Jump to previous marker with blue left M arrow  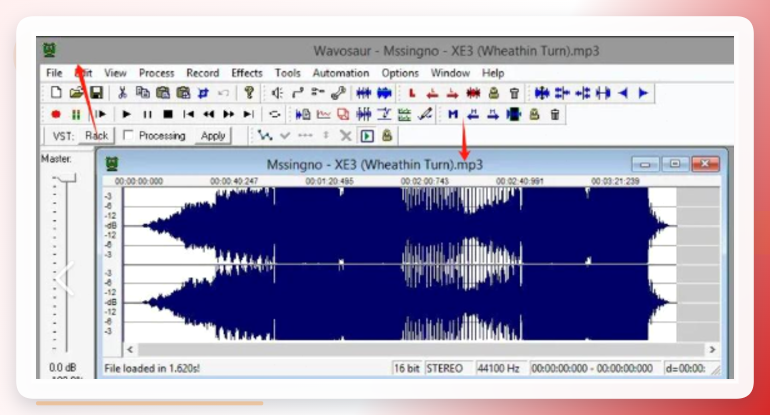point(473,114)
